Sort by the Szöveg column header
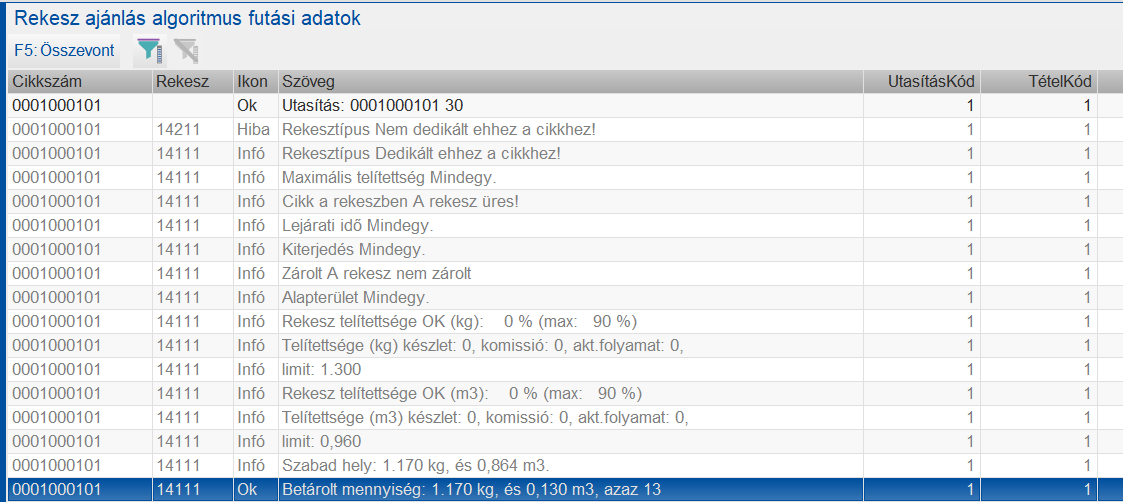The height and width of the screenshot is (502, 1123). click(570, 81)
